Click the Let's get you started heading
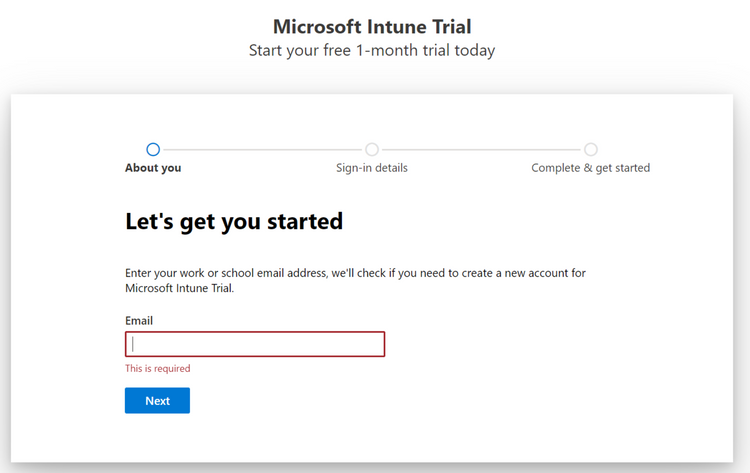This screenshot has width=750, height=473. pos(234,221)
